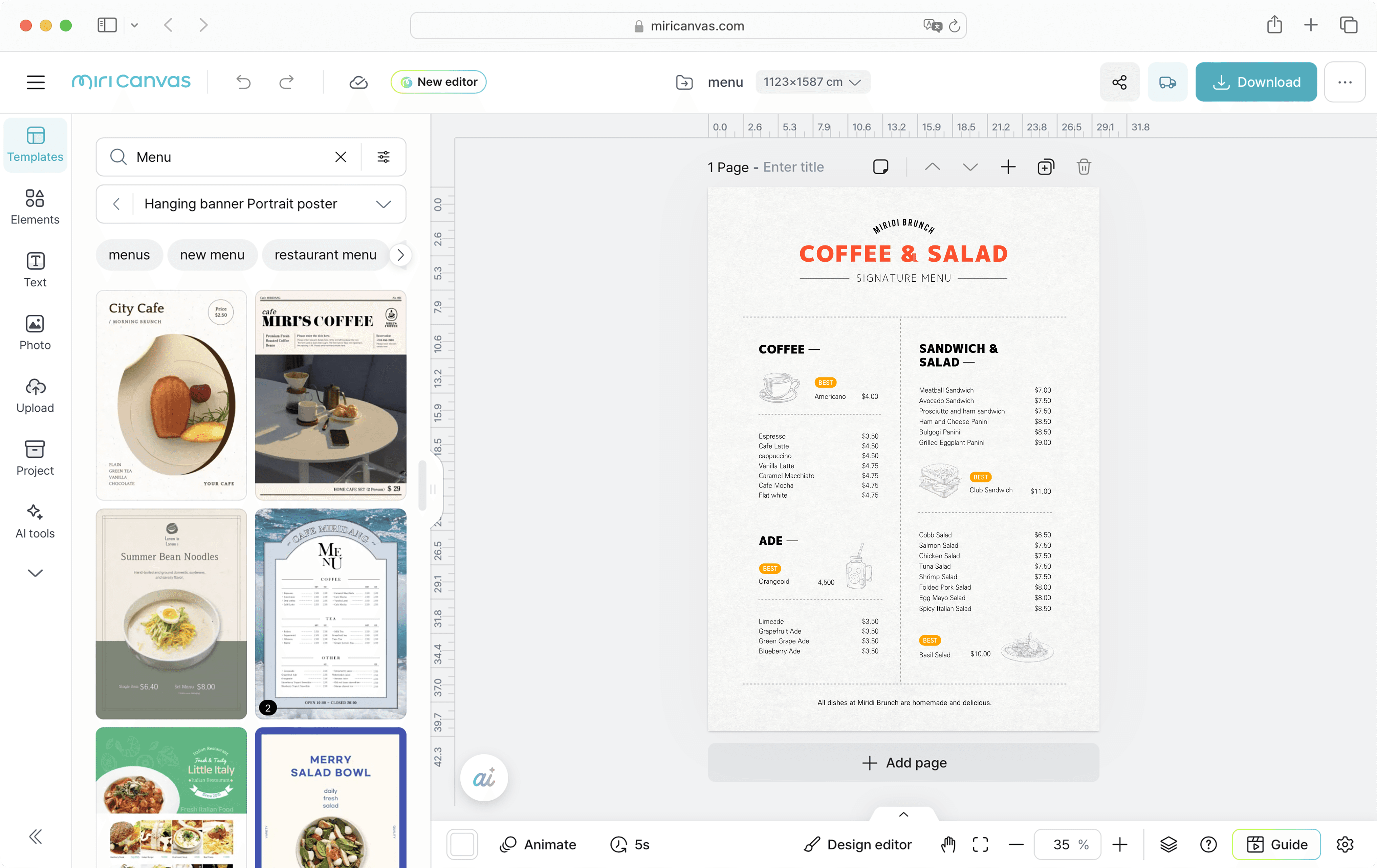
Task: Open the Upload panel
Action: tap(35, 394)
